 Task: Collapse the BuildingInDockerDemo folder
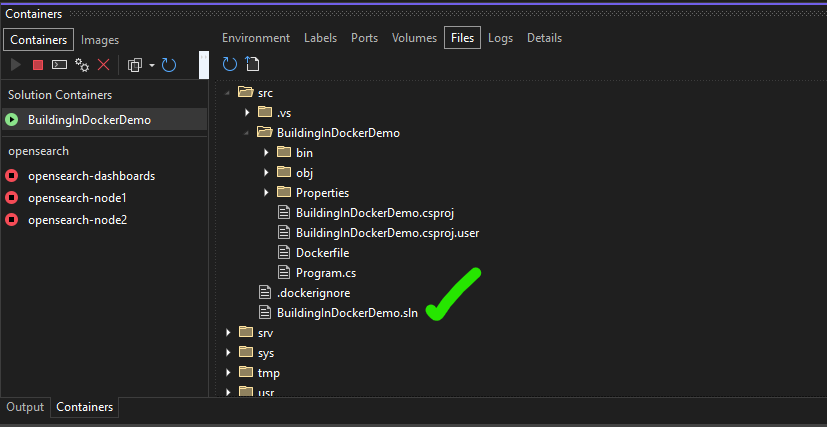(x=246, y=133)
